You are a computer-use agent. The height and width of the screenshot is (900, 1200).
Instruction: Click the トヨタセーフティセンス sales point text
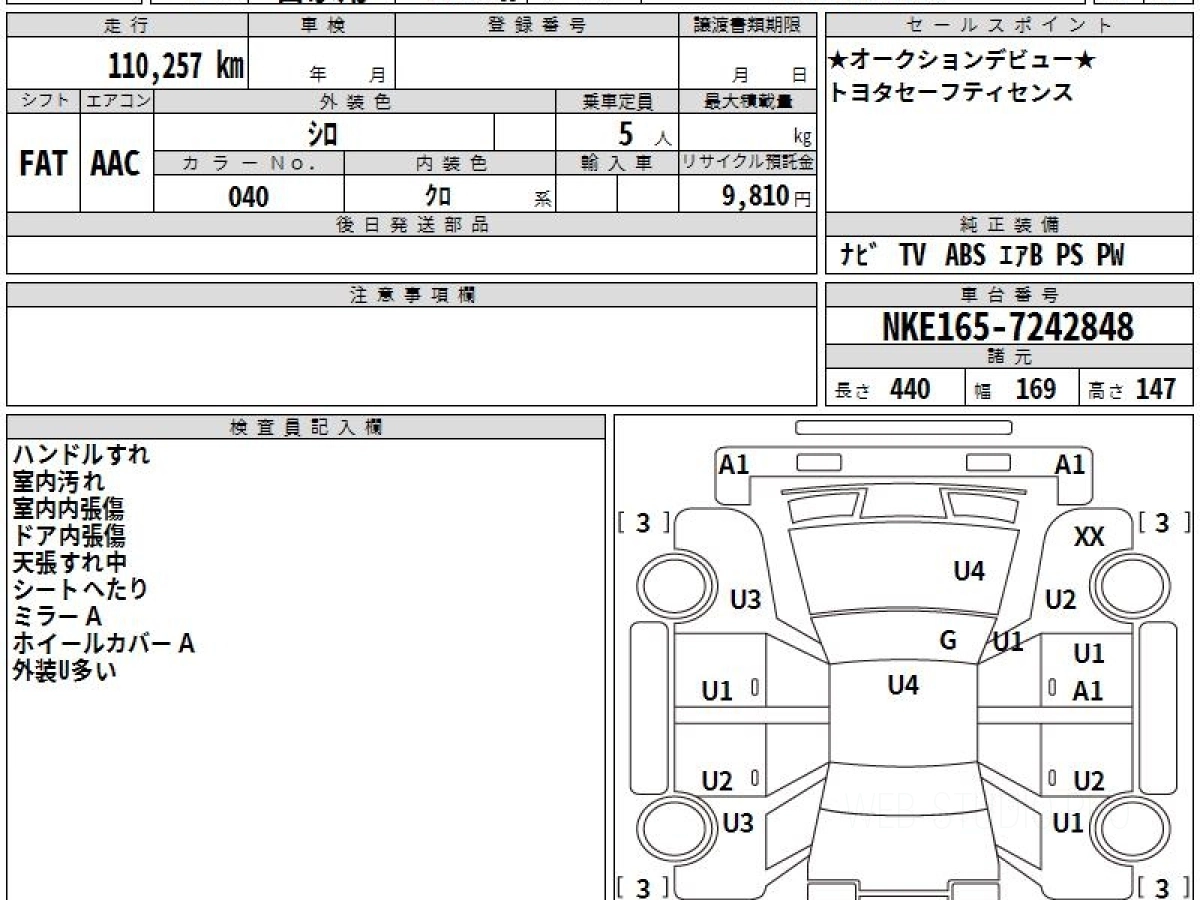[951, 93]
